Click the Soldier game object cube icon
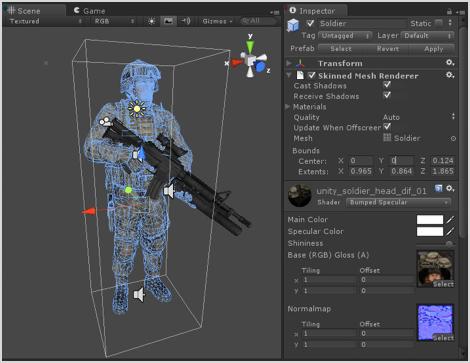 click(x=293, y=25)
